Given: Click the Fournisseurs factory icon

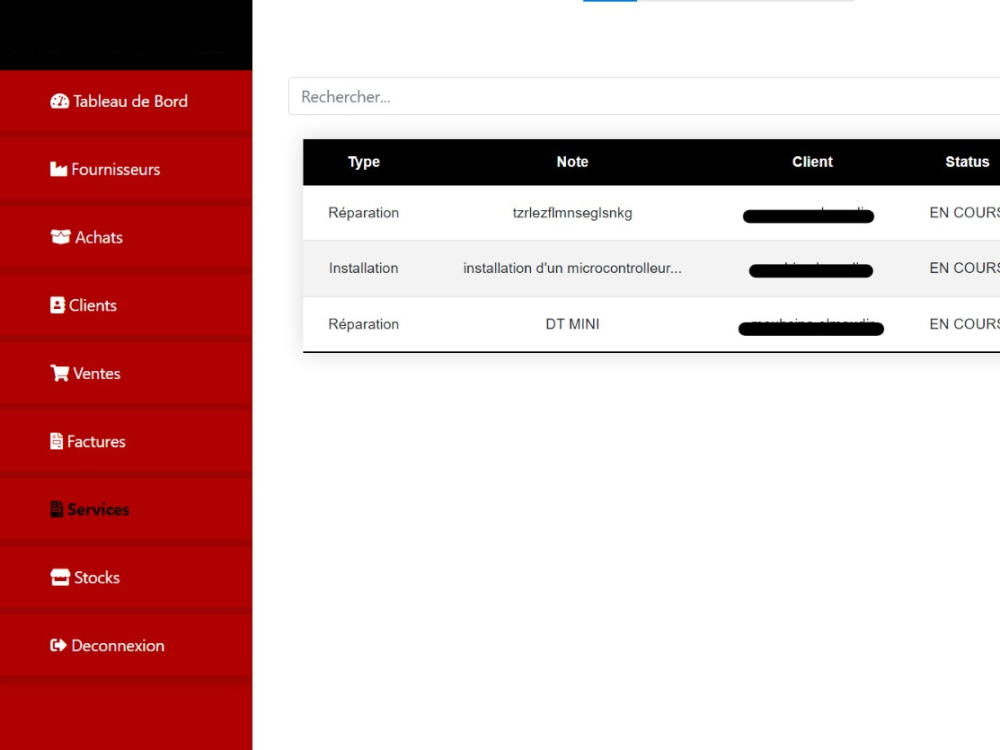Looking at the screenshot, I should click(x=58, y=169).
